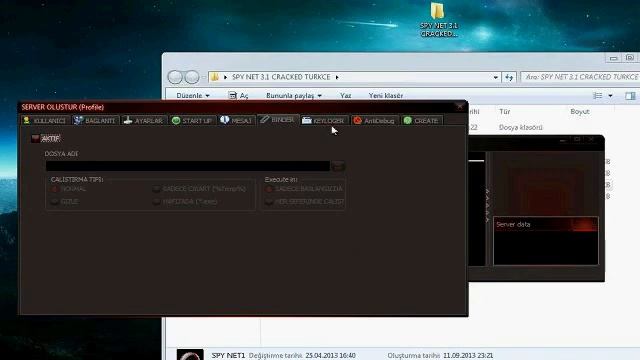Click the Explorer forward navigation button
This screenshot has width=640, height=360.
192,77
